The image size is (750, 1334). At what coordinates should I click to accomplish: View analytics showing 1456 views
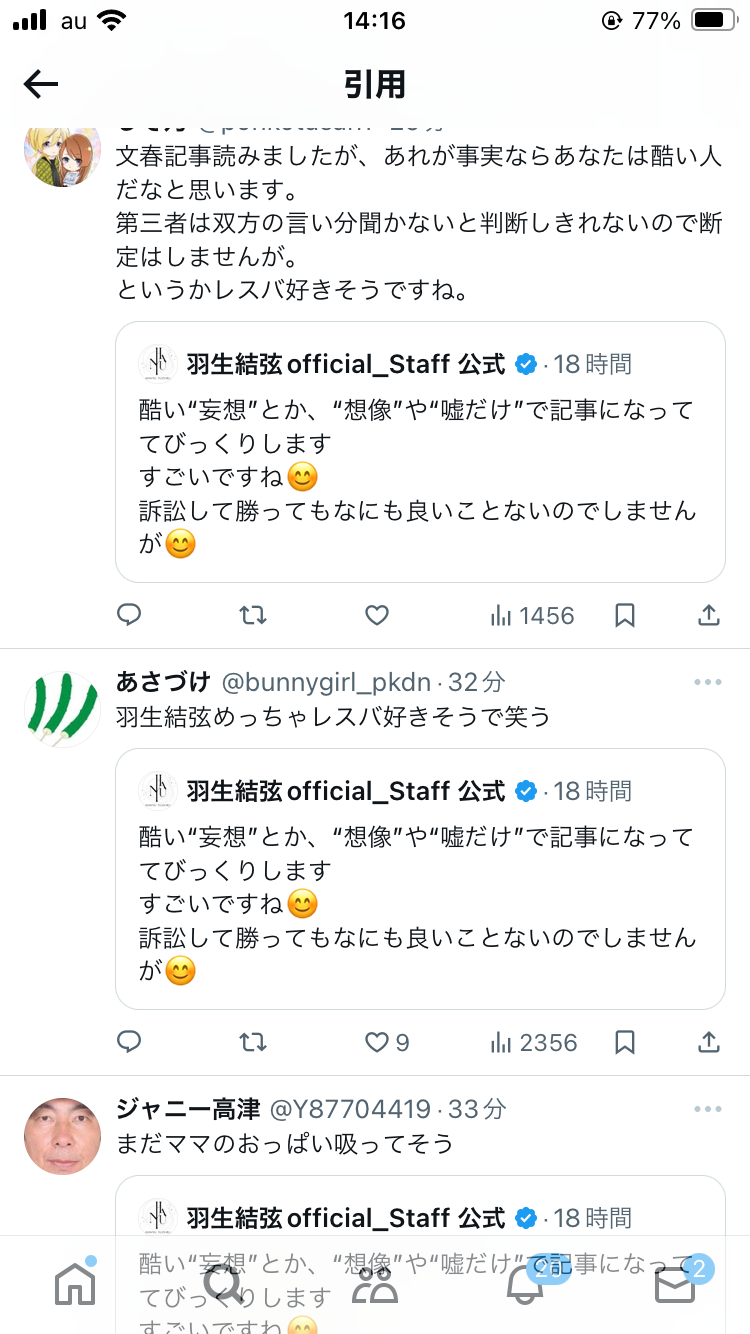point(532,615)
